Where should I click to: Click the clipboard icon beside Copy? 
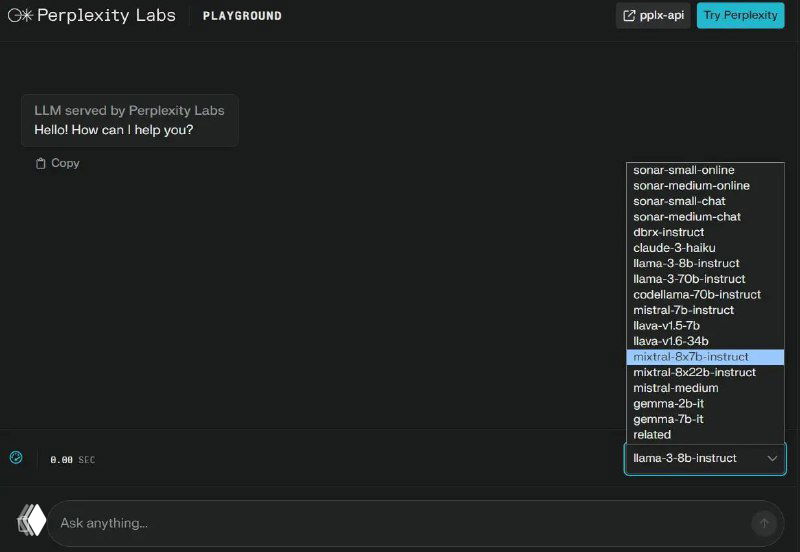(x=40, y=163)
